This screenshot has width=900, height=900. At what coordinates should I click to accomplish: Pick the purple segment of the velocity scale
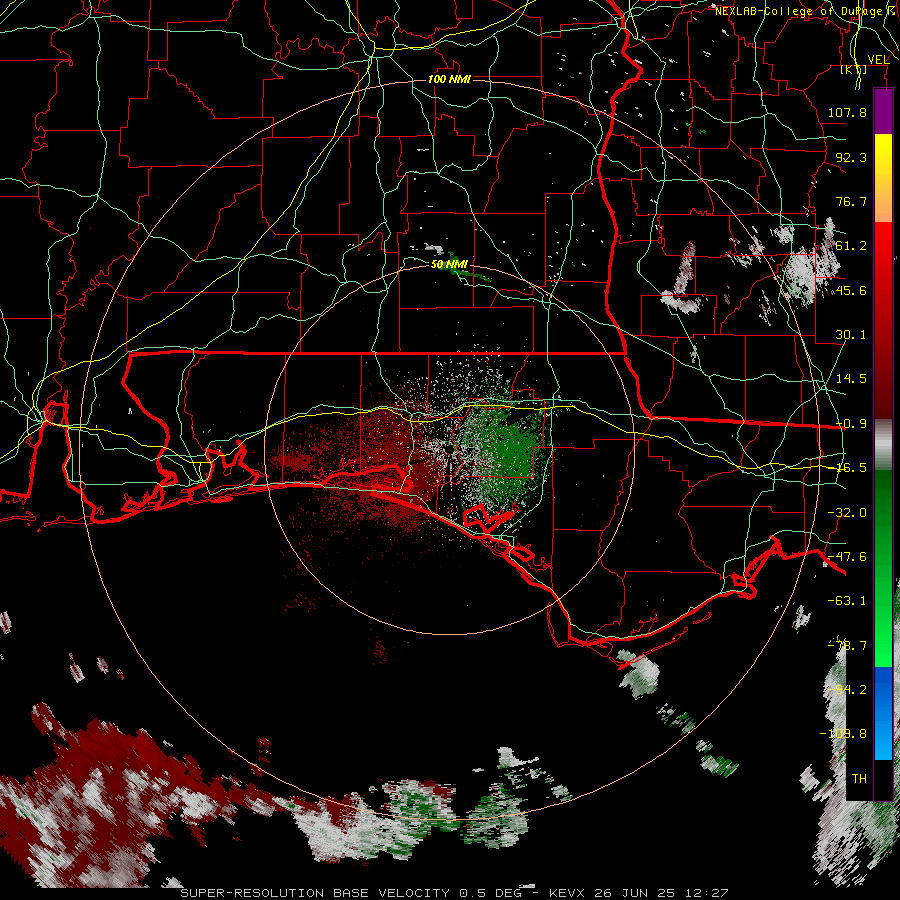883,111
